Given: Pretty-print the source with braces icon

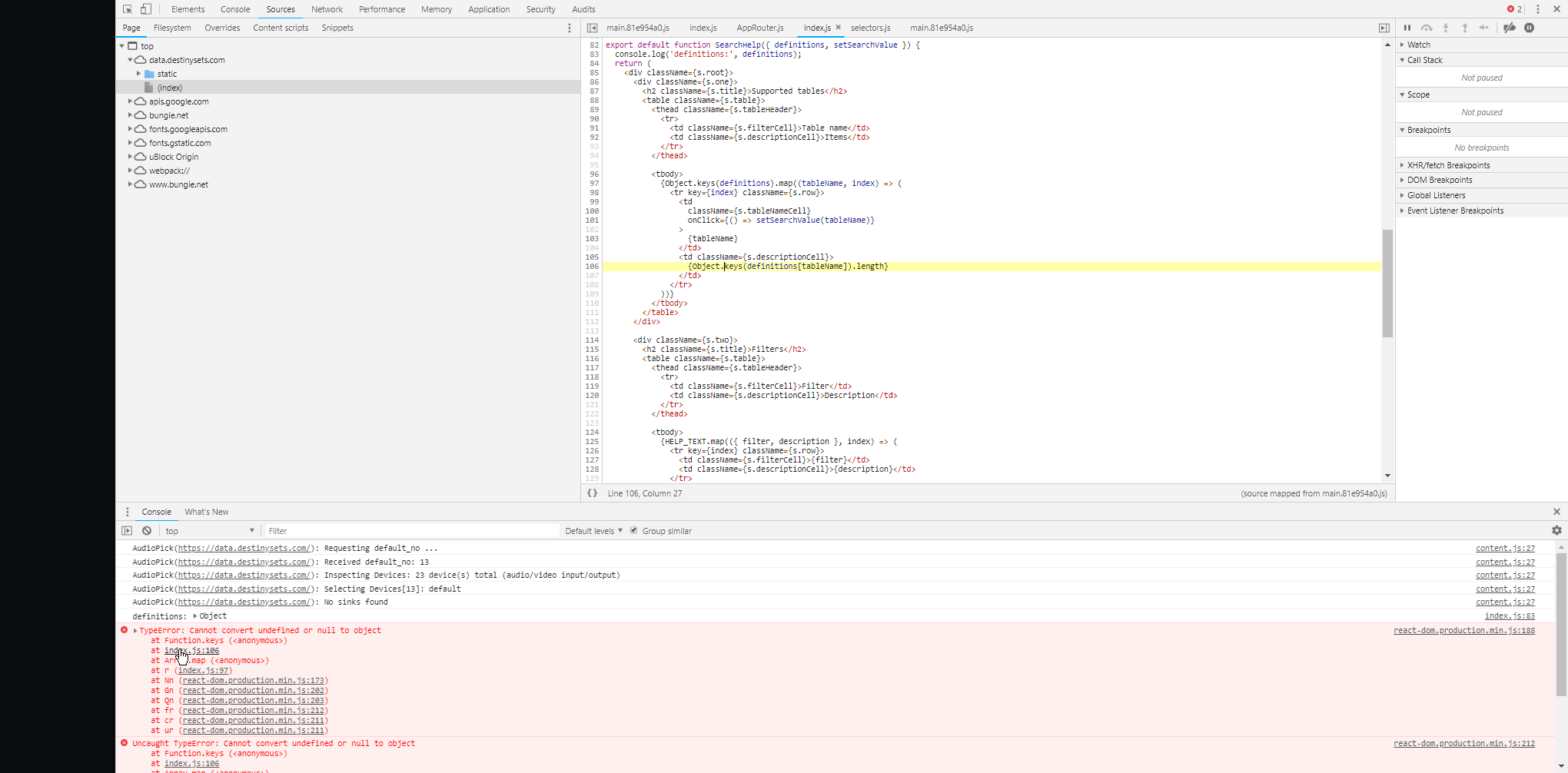Looking at the screenshot, I should 593,493.
